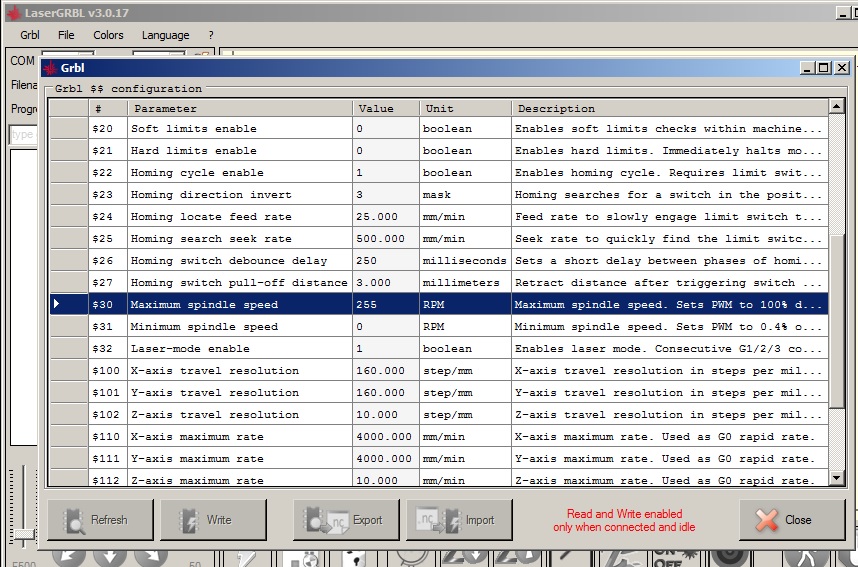Viewport: 858px width, 567px height.
Task: Click the 'type' command input in main window
Action: coord(23,135)
